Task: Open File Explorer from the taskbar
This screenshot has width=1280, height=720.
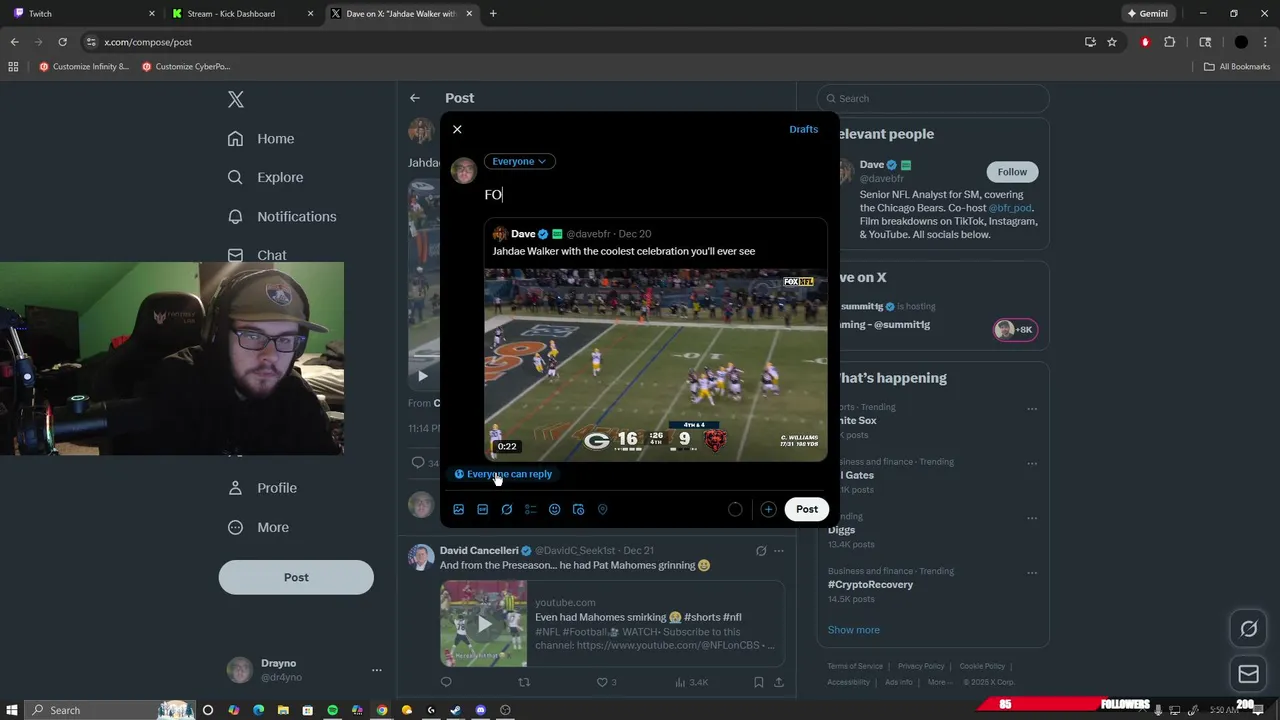Action: [283, 710]
